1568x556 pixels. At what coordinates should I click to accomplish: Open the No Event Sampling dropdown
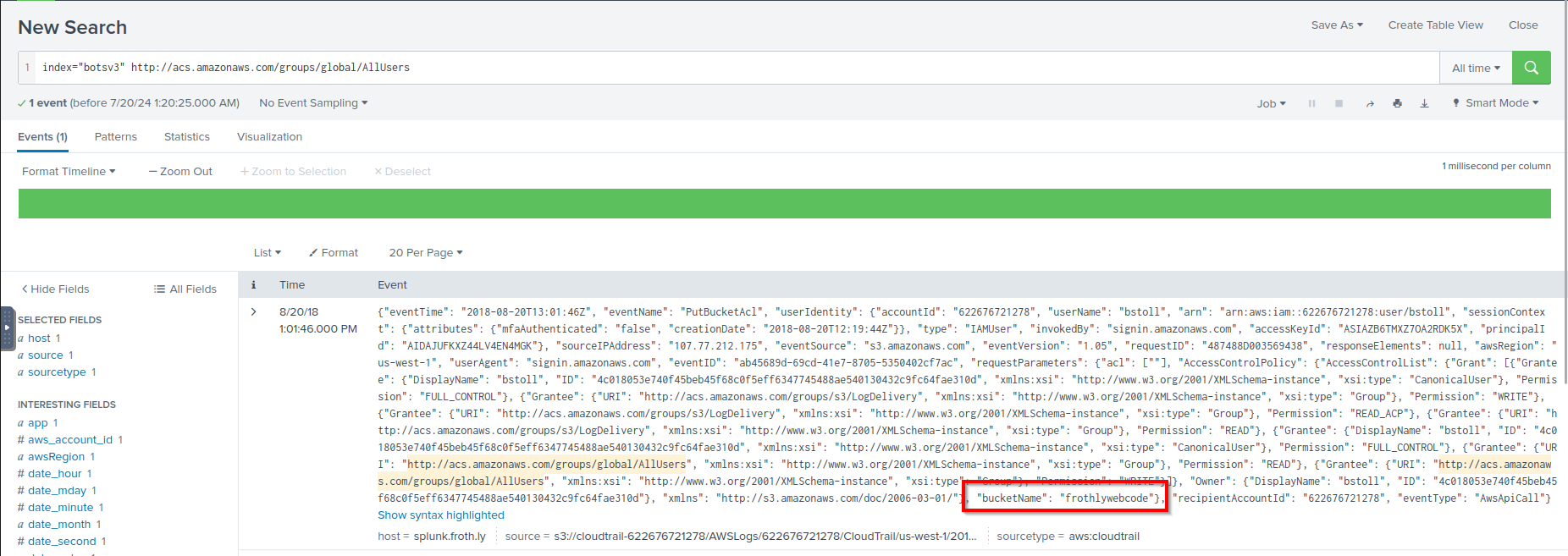click(x=313, y=103)
